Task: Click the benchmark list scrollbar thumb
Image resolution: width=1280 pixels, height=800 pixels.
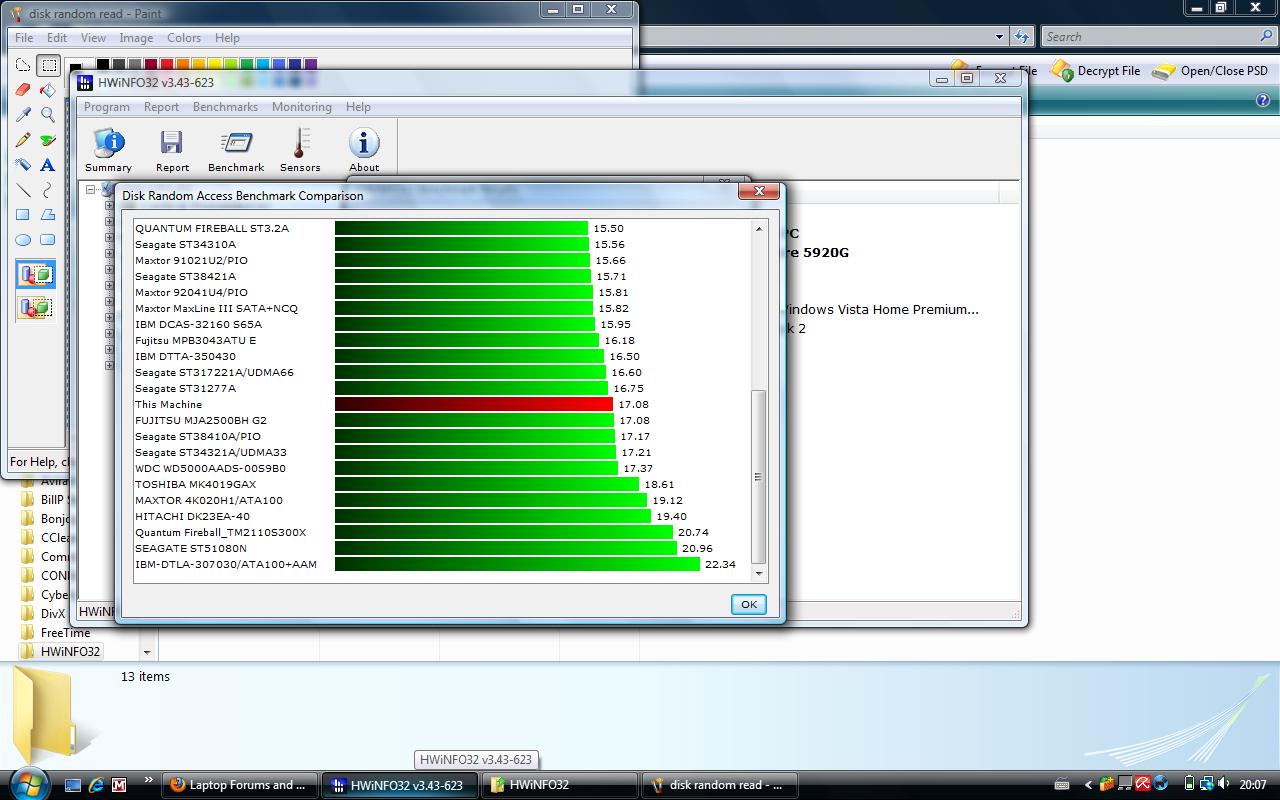Action: click(x=759, y=477)
